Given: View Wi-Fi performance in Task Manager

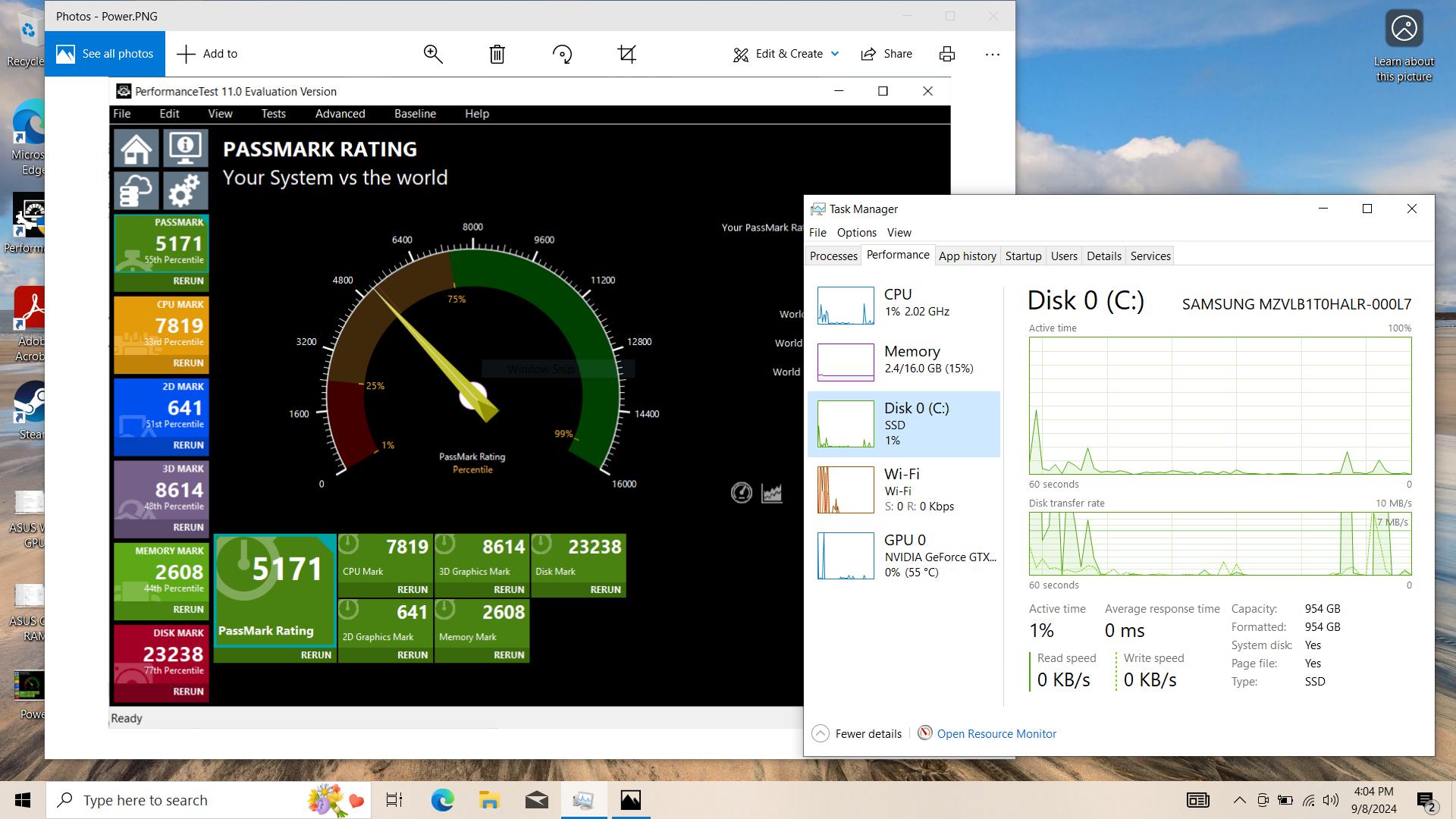Looking at the screenshot, I should click(904, 490).
